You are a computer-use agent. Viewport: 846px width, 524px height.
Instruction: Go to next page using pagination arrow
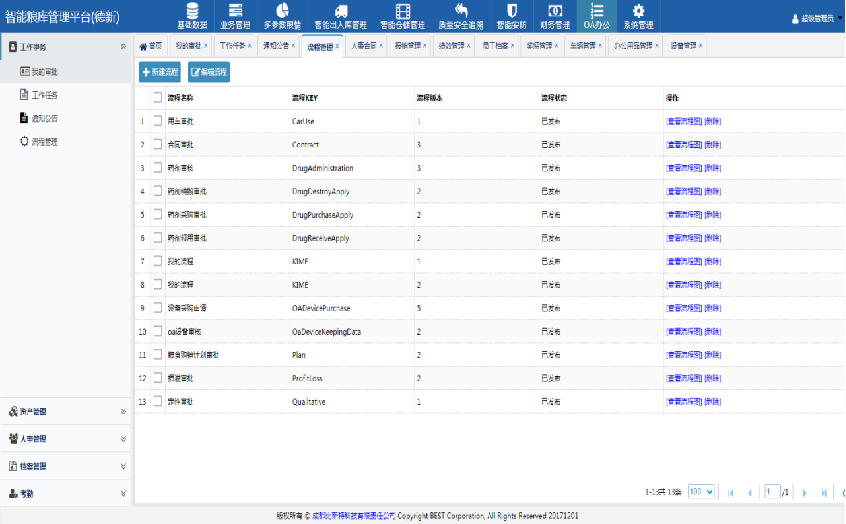pos(803,492)
